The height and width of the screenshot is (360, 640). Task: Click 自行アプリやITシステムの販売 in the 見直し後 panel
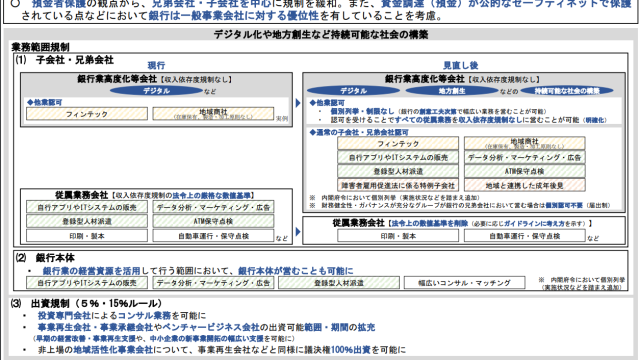[398, 158]
